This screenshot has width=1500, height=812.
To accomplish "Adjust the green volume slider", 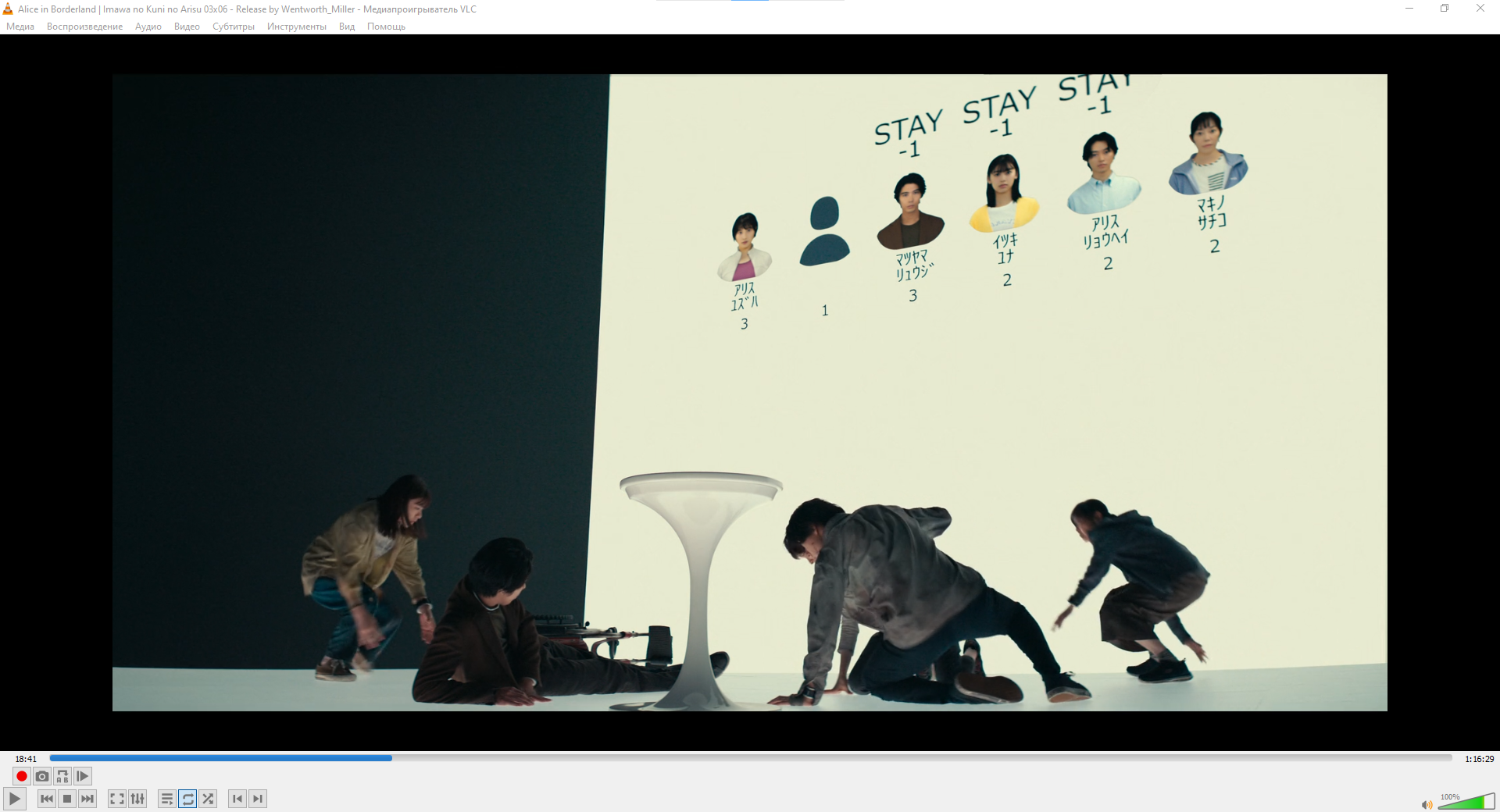I will (1466, 802).
